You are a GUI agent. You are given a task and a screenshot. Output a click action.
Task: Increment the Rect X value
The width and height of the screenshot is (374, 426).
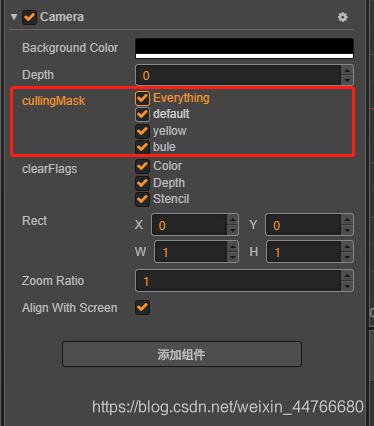233,220
